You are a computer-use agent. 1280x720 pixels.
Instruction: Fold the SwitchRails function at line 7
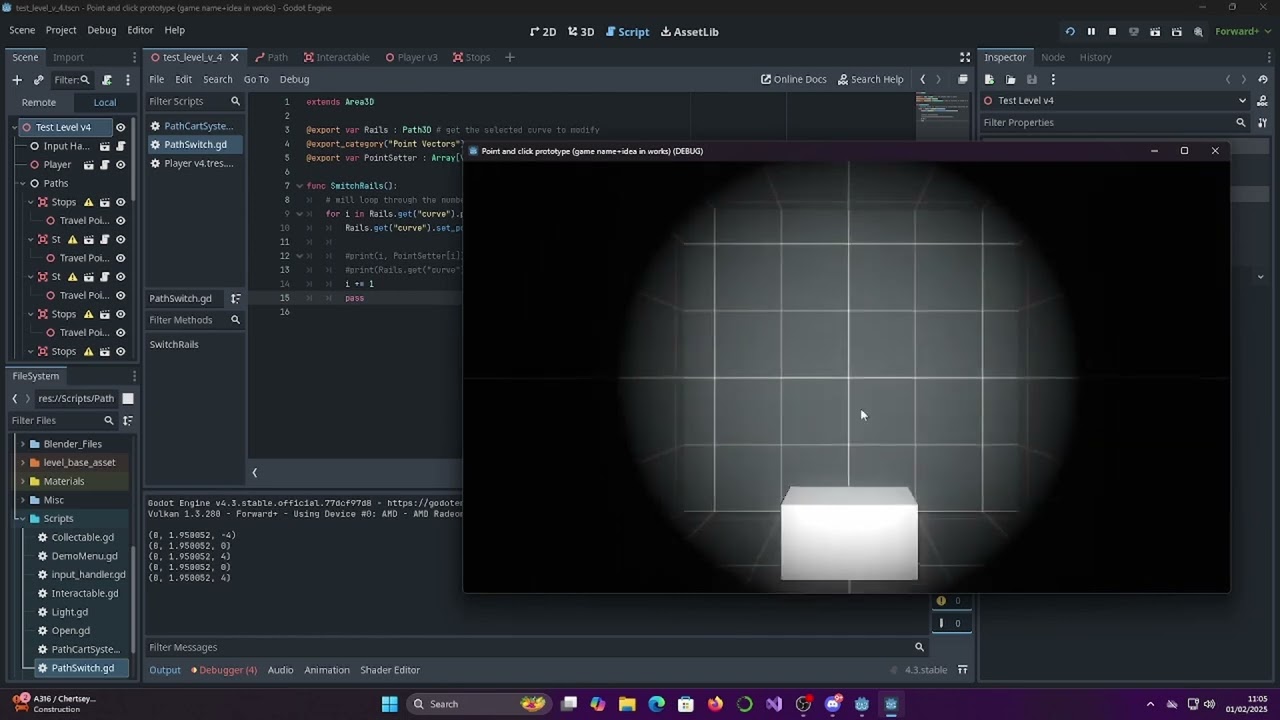point(299,186)
